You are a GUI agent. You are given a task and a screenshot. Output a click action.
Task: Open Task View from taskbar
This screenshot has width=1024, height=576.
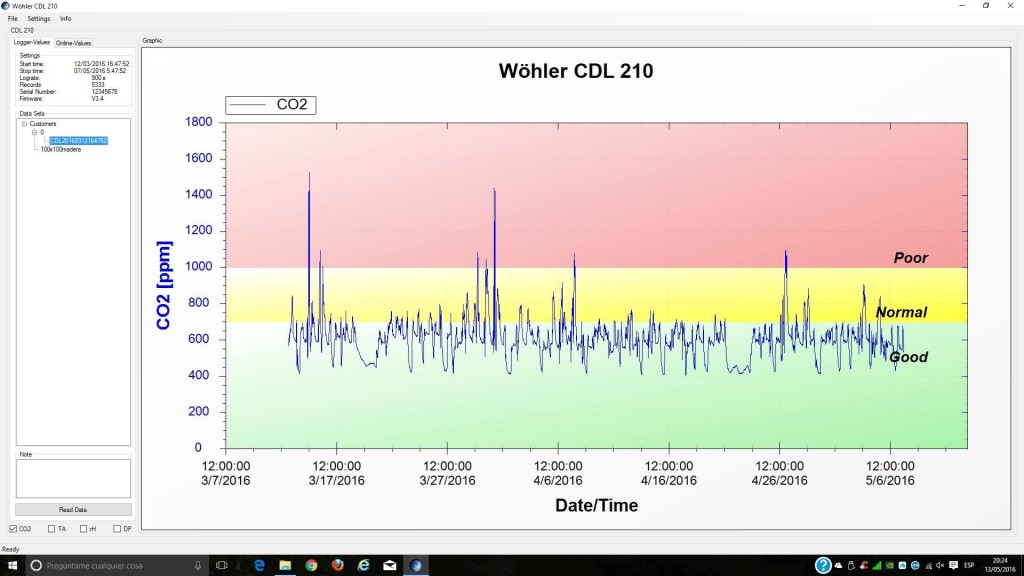coord(221,566)
